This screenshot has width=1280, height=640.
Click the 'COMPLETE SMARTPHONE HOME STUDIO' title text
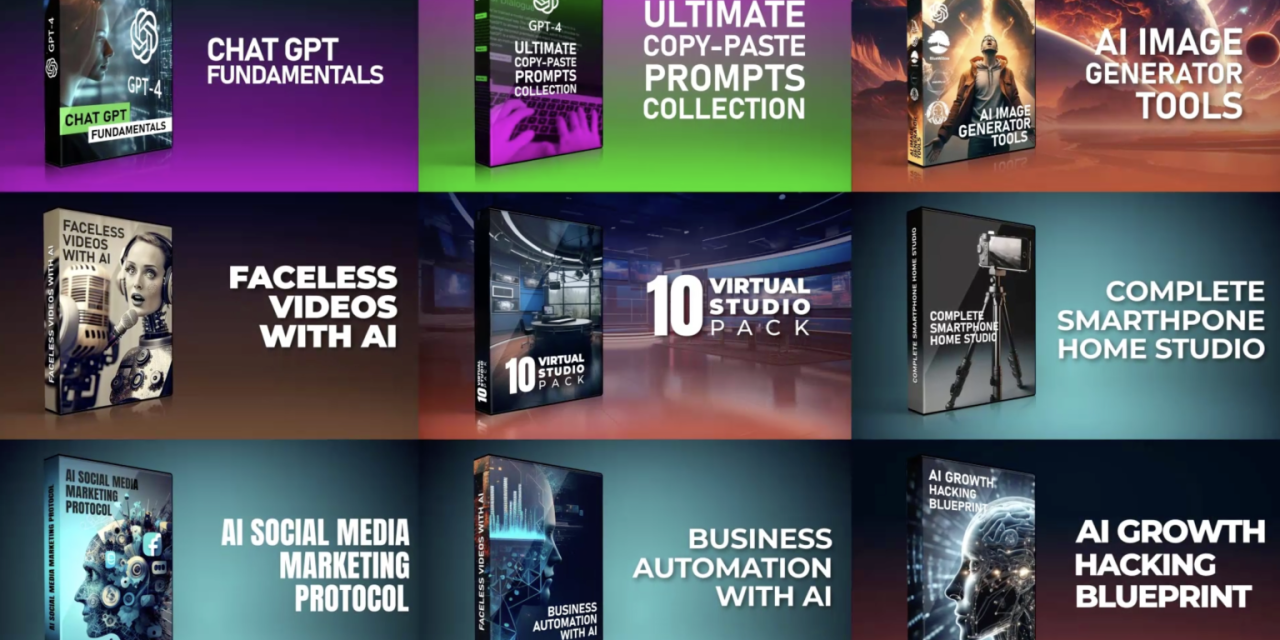pos(1161,320)
